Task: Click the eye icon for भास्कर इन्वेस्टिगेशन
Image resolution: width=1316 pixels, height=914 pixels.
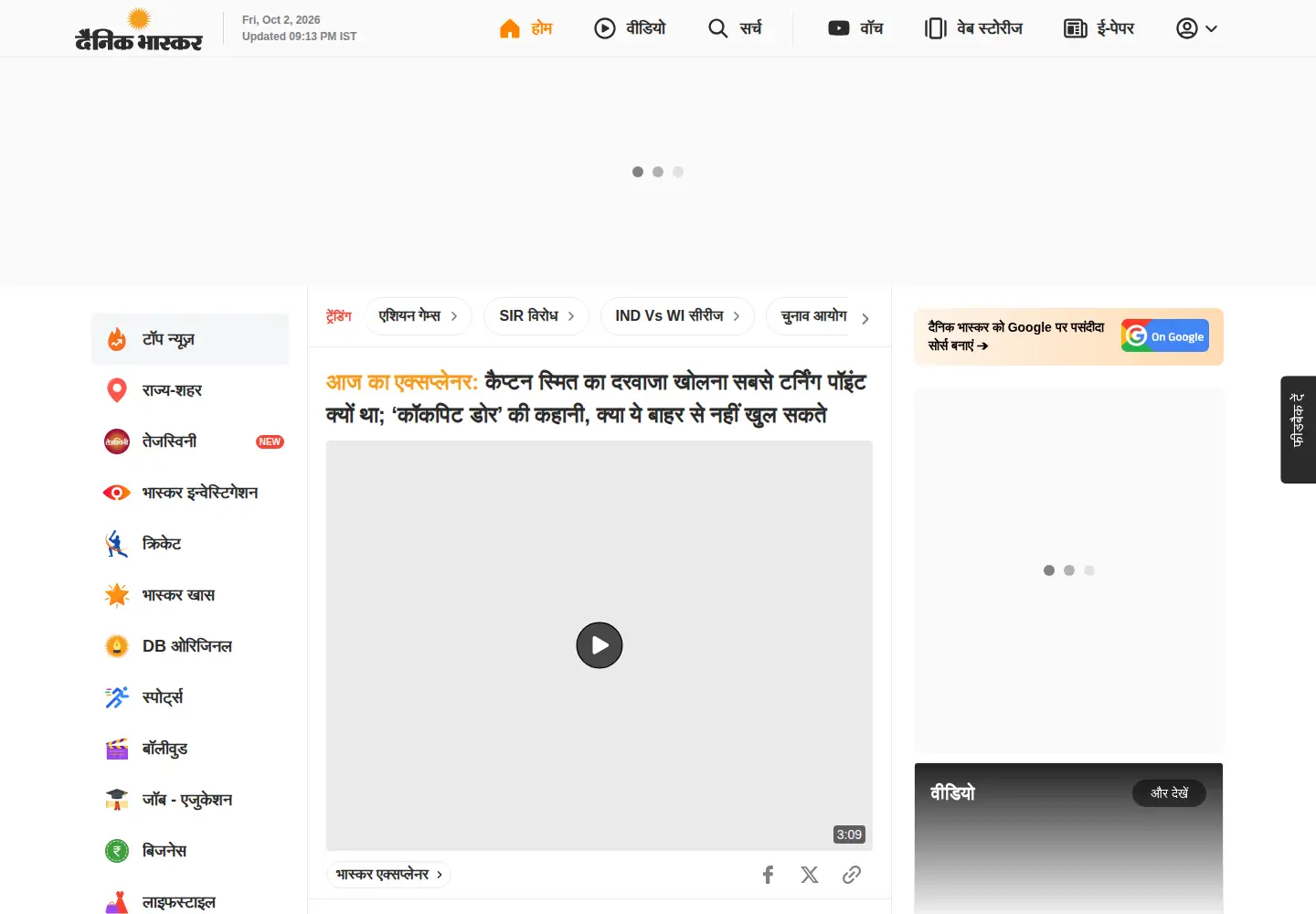Action: point(117,493)
